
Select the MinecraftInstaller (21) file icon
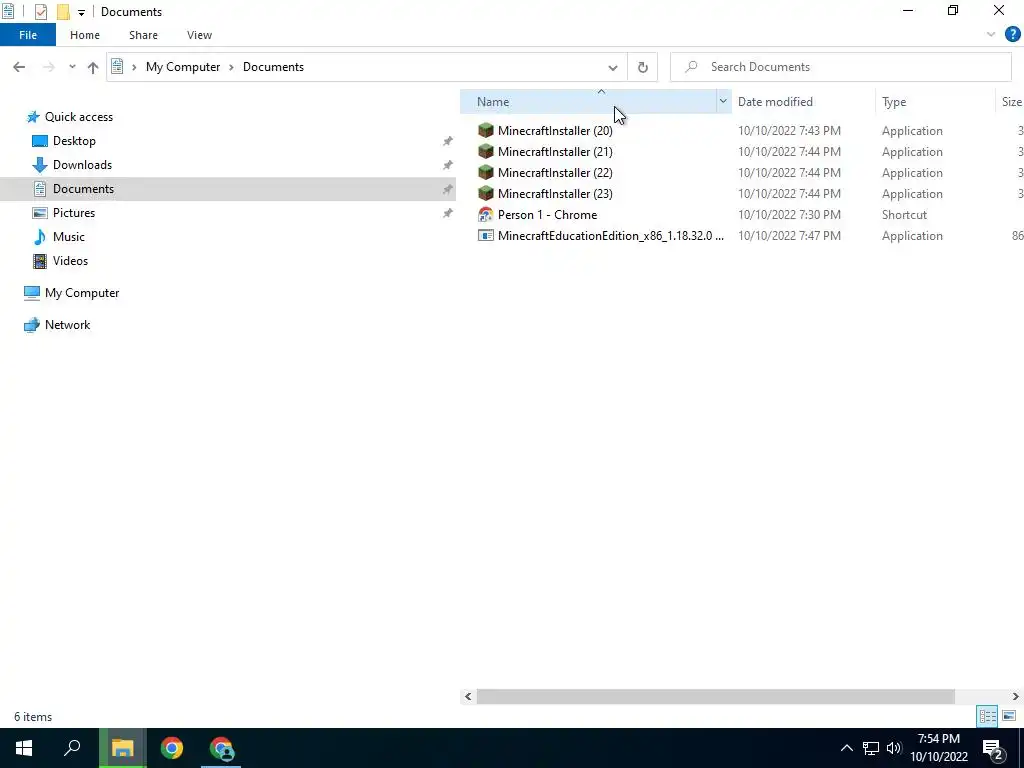[x=485, y=152]
